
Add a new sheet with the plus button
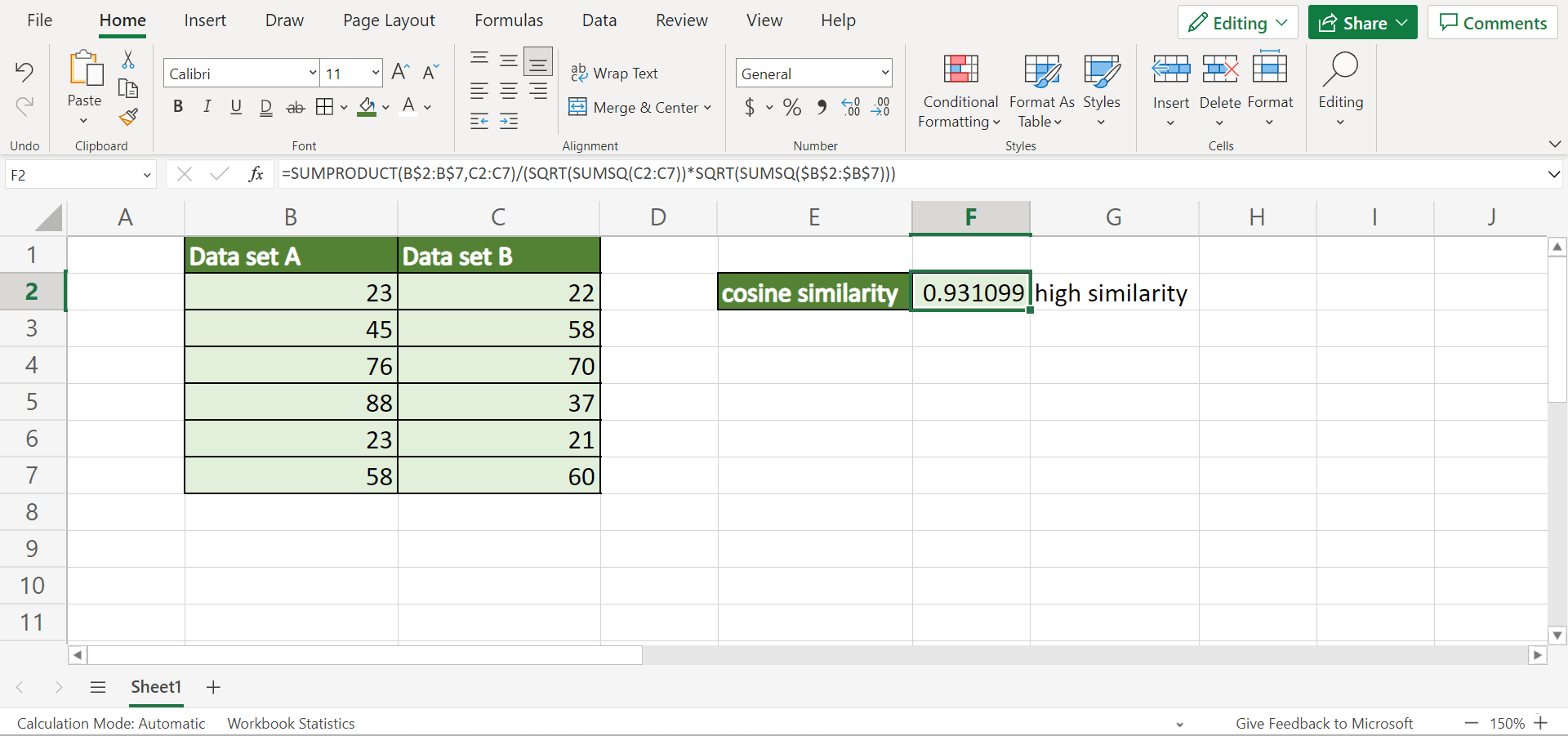click(x=212, y=687)
